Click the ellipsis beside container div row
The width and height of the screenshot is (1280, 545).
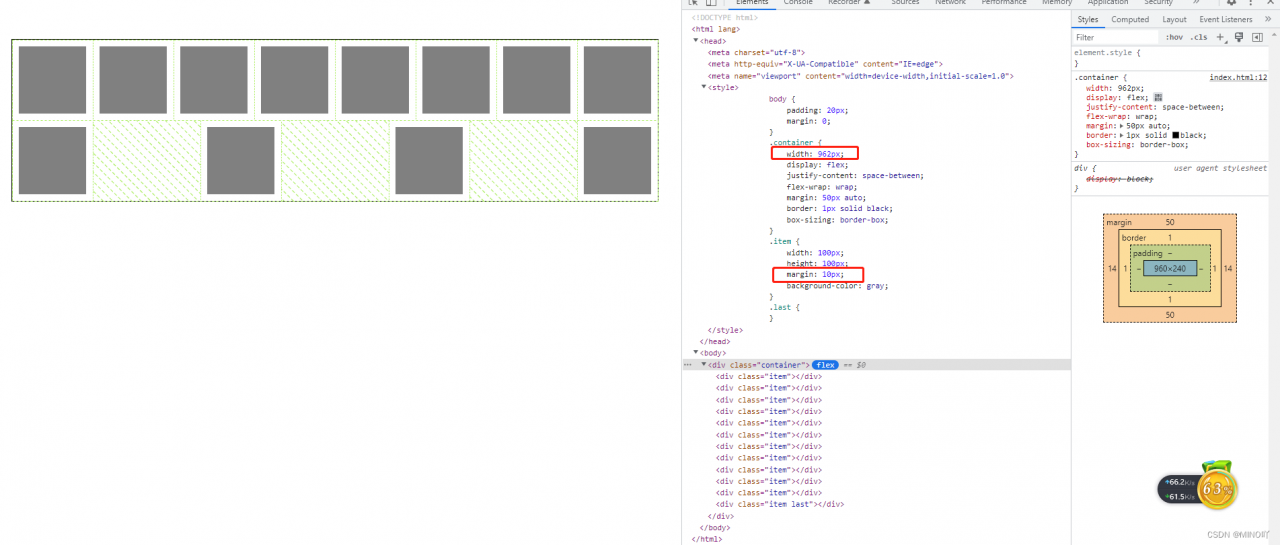(x=687, y=365)
